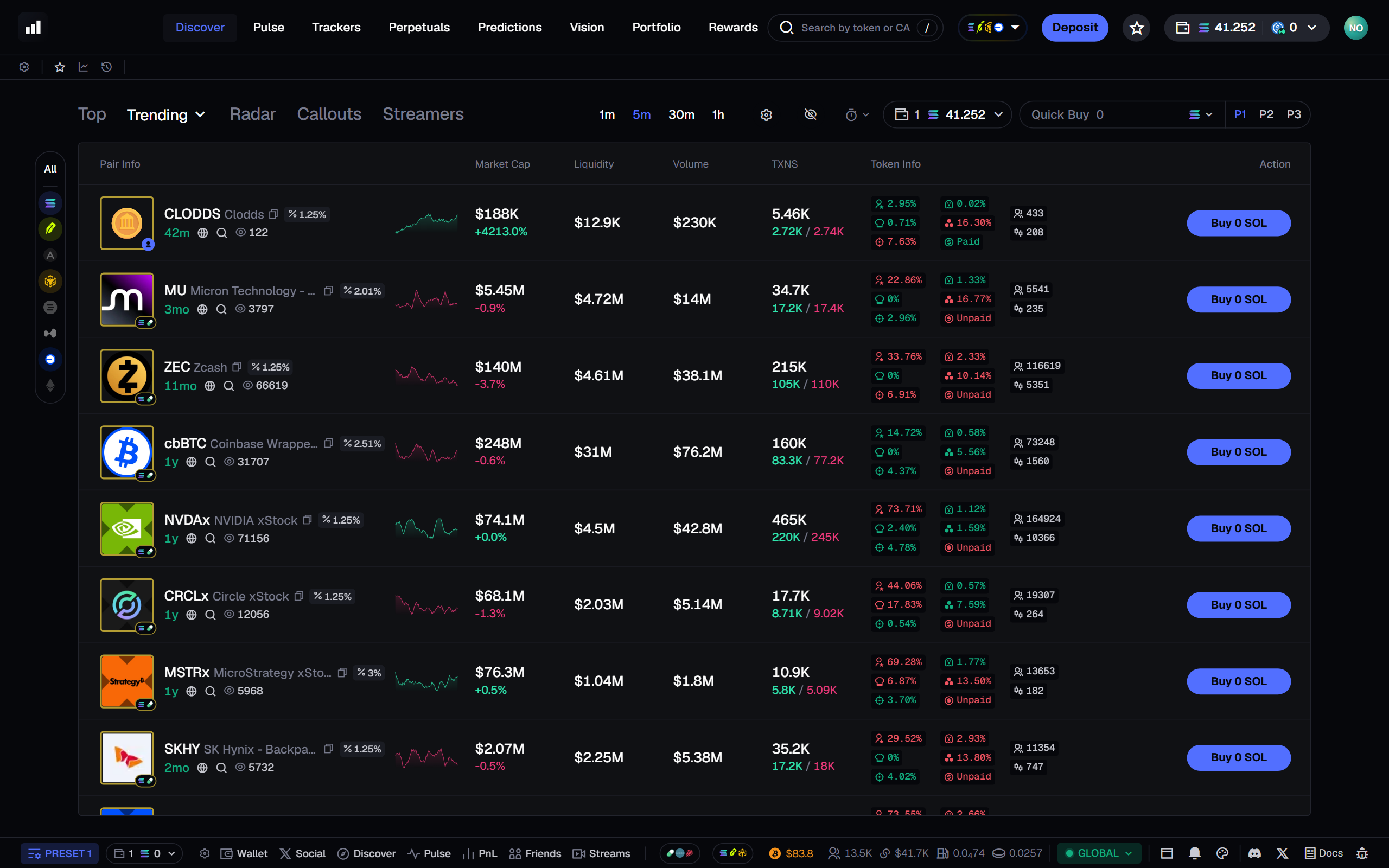1389x868 pixels.
Task: Switch to the Radar tab
Action: (x=252, y=114)
